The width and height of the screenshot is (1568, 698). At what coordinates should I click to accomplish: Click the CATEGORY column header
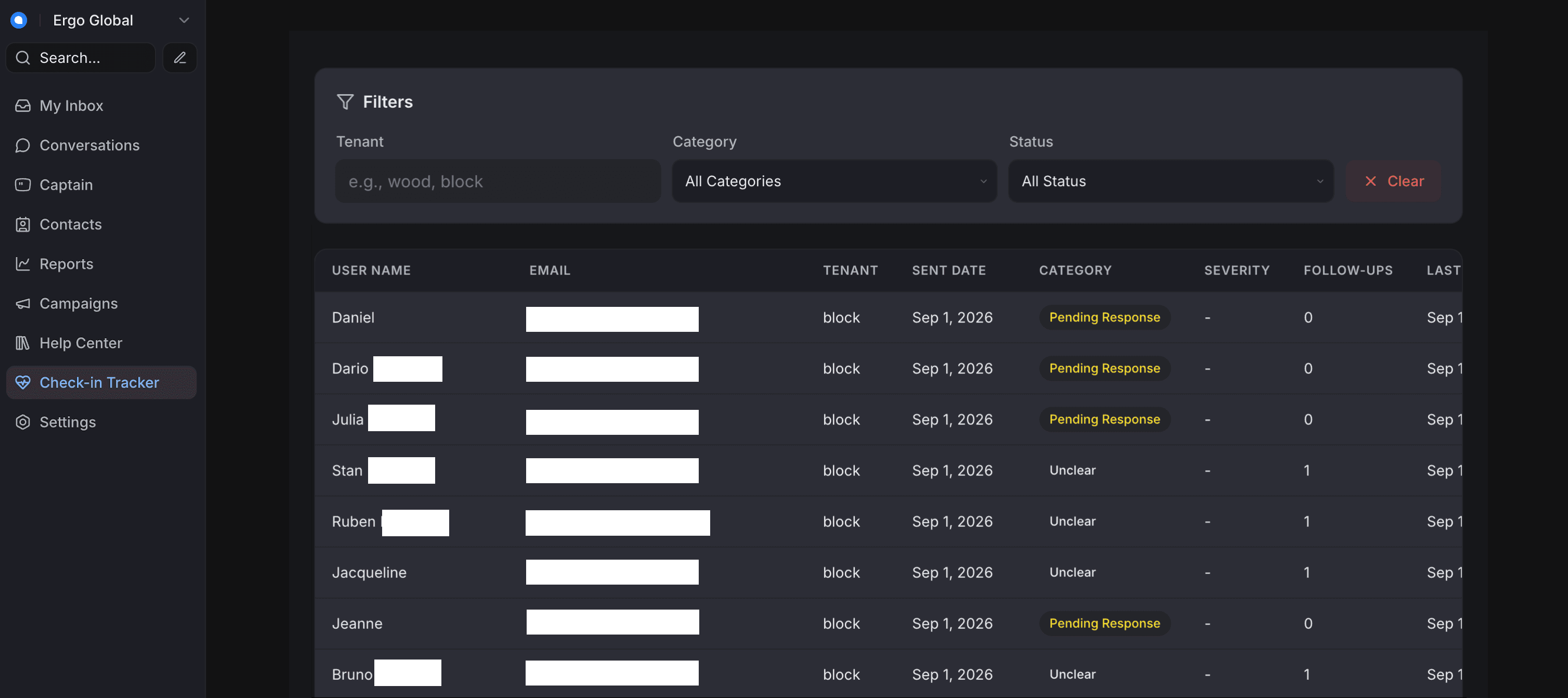[x=1075, y=270]
